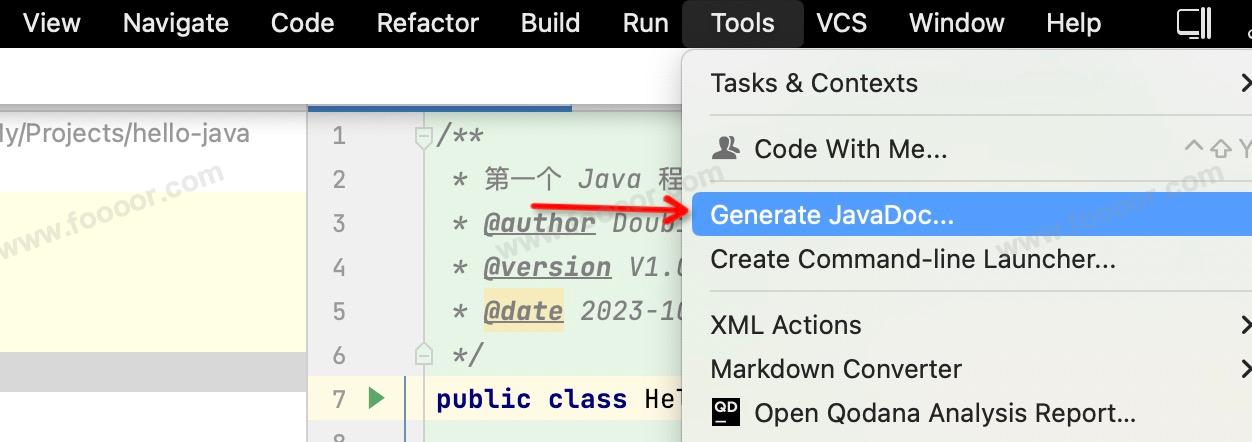Click line number 3 in the gutter
Screen dimensions: 1252x442
pos(338,223)
